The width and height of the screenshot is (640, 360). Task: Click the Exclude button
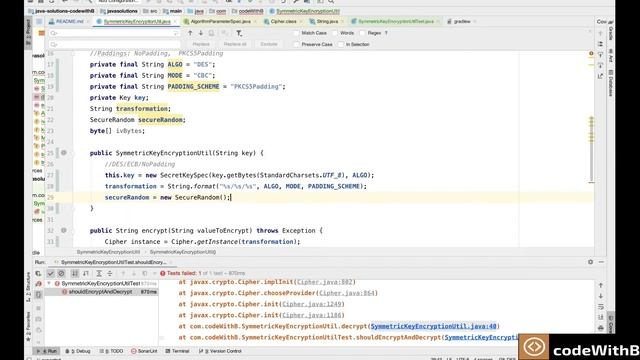(269, 44)
